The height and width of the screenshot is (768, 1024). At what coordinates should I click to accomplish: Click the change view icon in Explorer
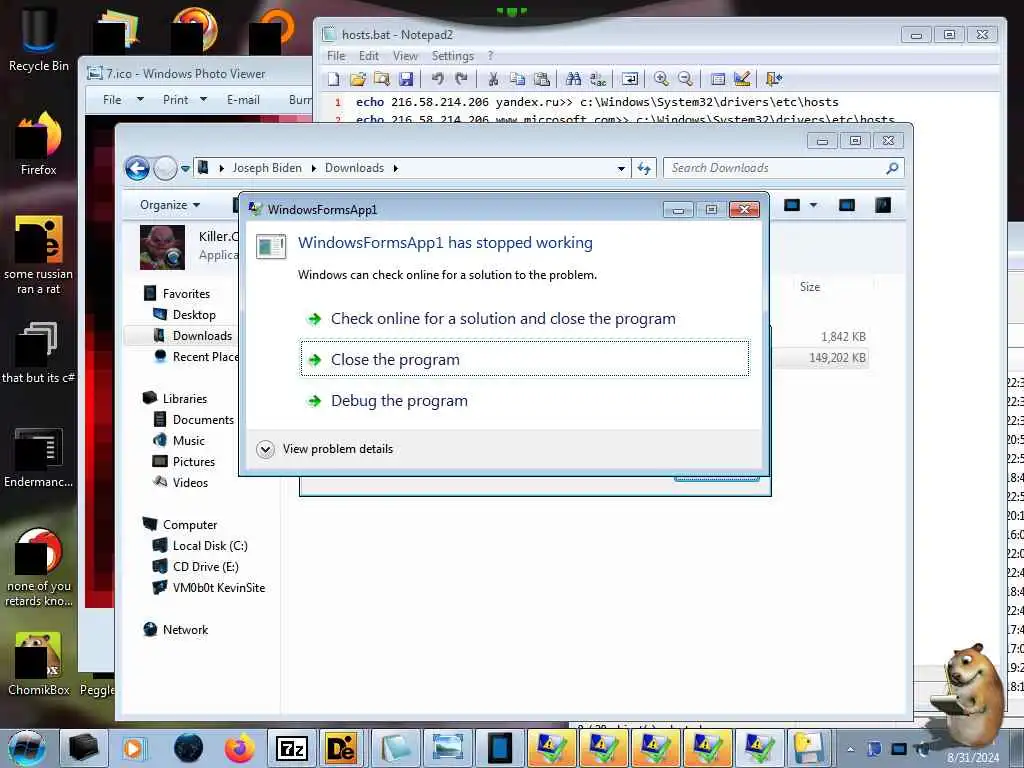point(792,205)
